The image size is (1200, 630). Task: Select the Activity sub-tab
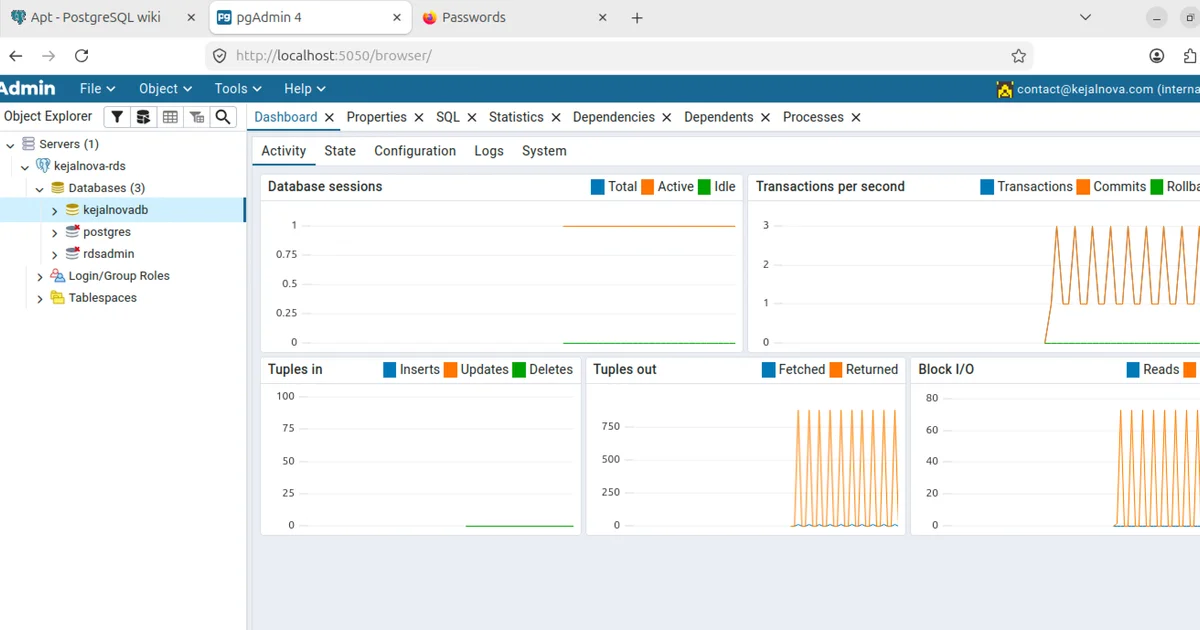pyautogui.click(x=283, y=151)
